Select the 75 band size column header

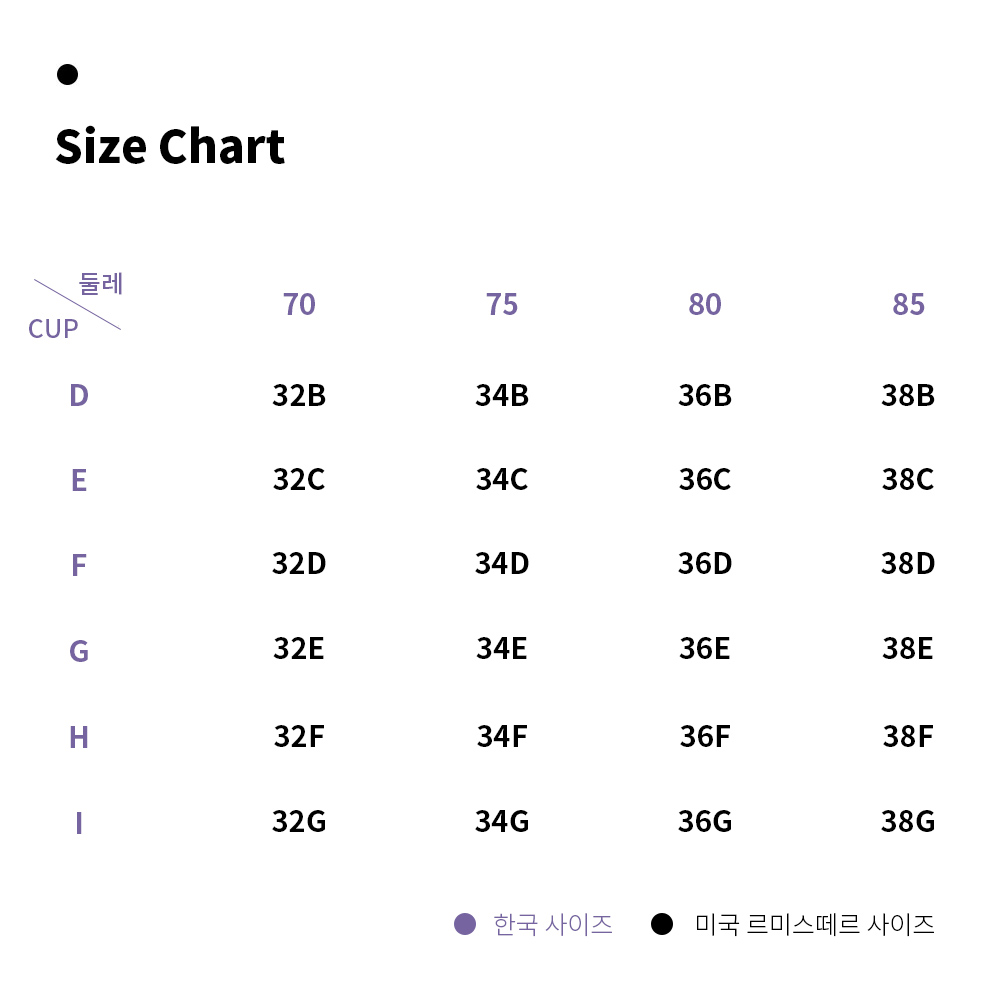(502, 304)
